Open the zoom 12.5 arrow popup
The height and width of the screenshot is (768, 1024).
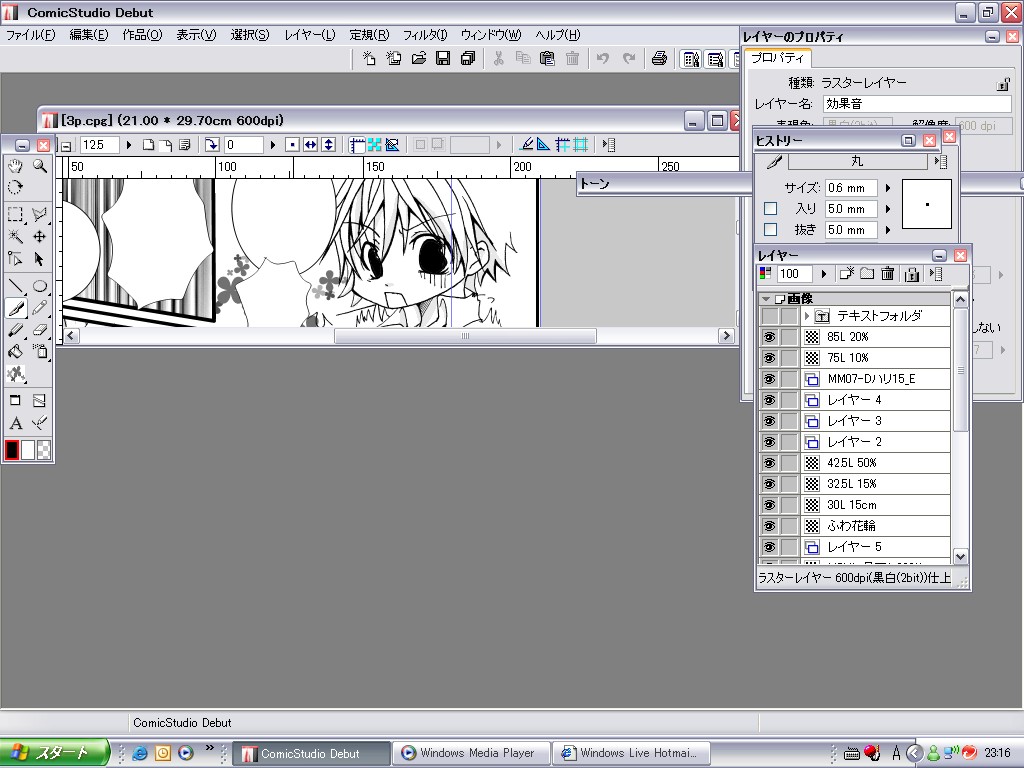(129, 145)
